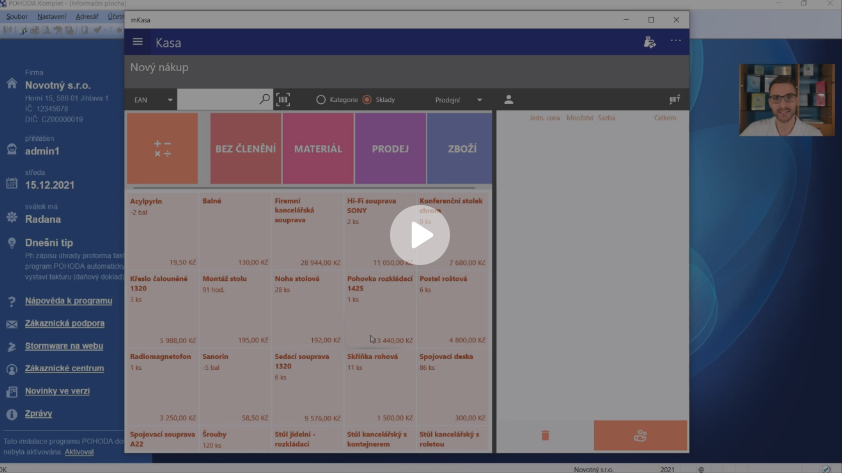Select the Sklady radio button
This screenshot has width=842, height=473.
(367, 99)
